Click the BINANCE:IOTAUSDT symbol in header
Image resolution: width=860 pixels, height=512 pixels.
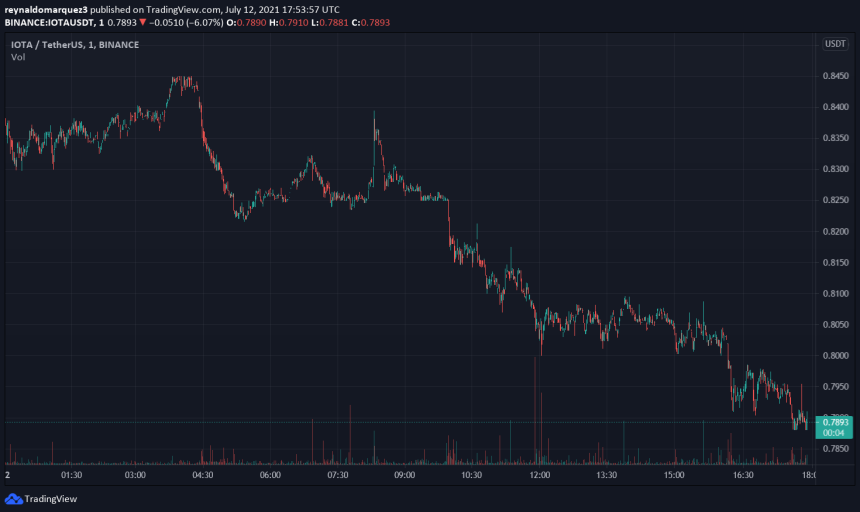point(49,23)
